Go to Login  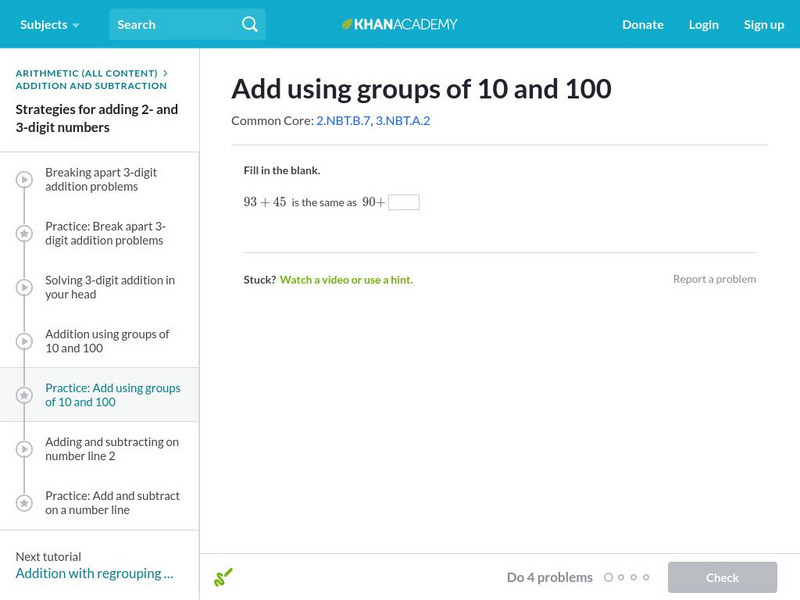(704, 24)
